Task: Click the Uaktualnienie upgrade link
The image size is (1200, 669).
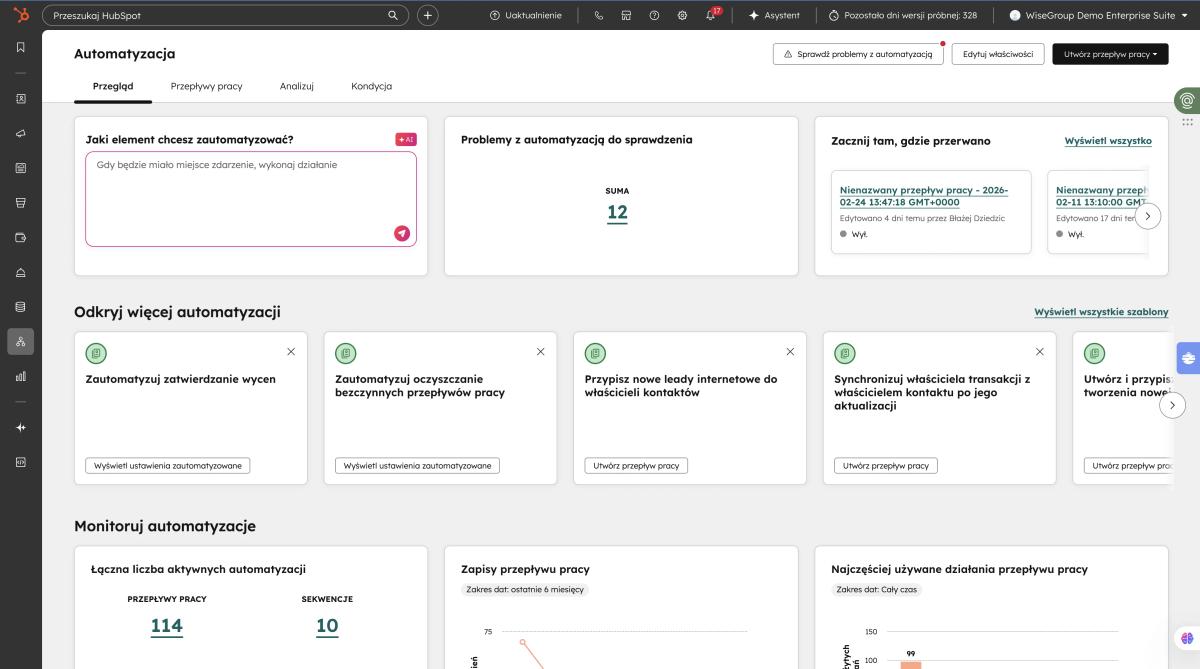Action: tap(526, 15)
